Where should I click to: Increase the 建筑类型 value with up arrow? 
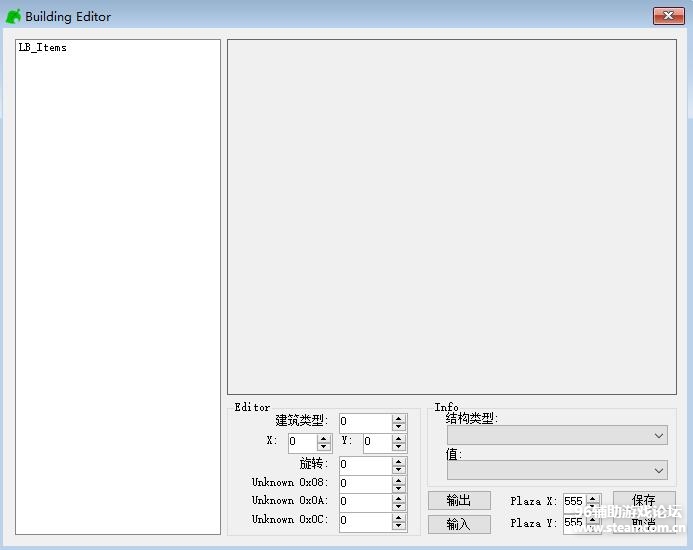399,418
